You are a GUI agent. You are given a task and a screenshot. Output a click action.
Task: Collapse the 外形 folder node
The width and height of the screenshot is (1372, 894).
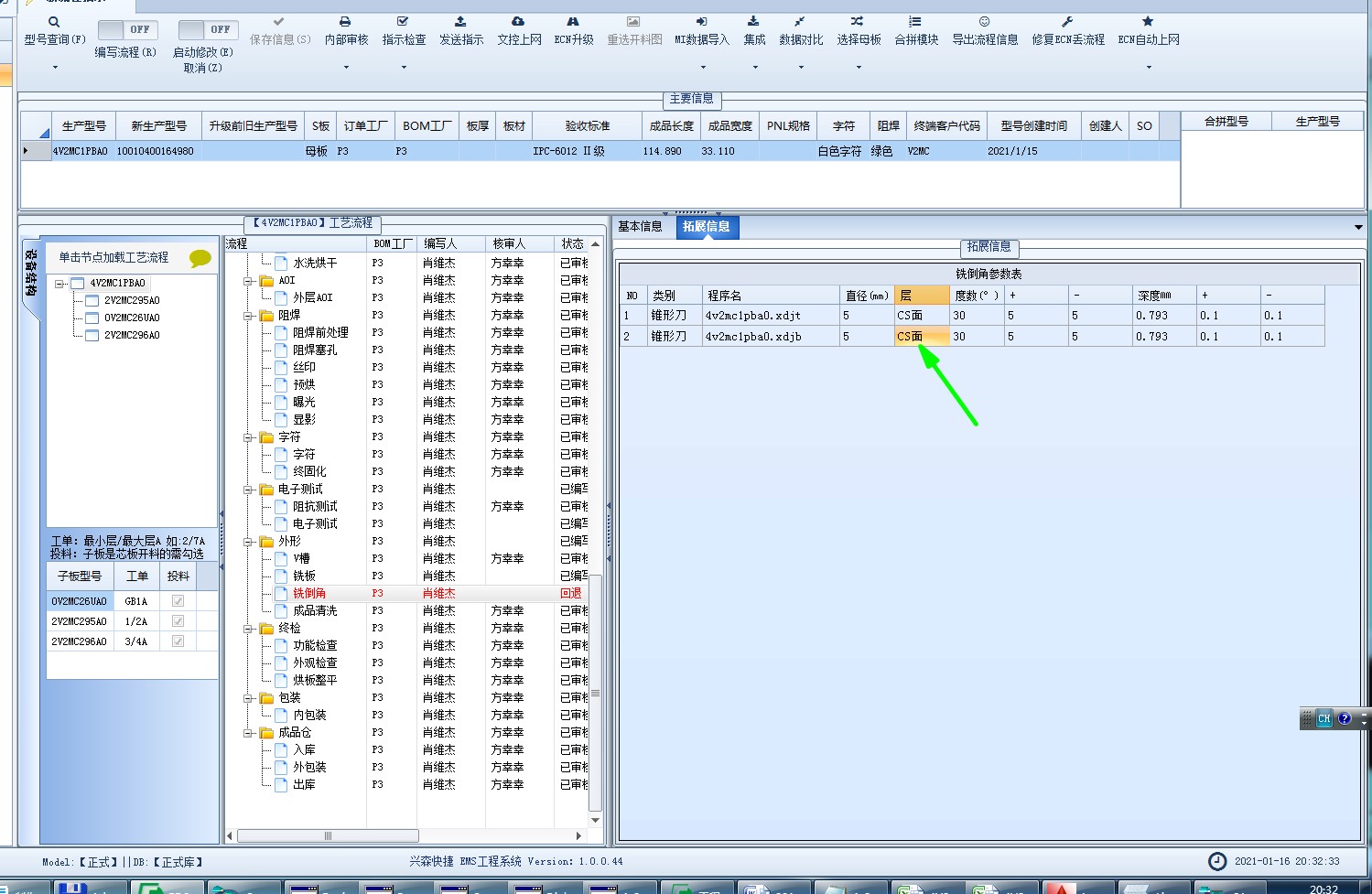[248, 542]
